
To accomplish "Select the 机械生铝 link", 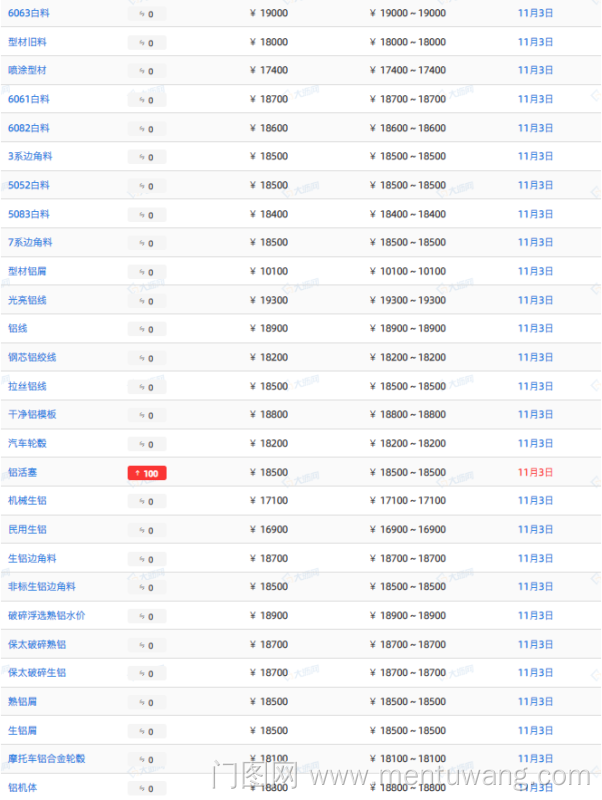I will pyautogui.click(x=27, y=500).
